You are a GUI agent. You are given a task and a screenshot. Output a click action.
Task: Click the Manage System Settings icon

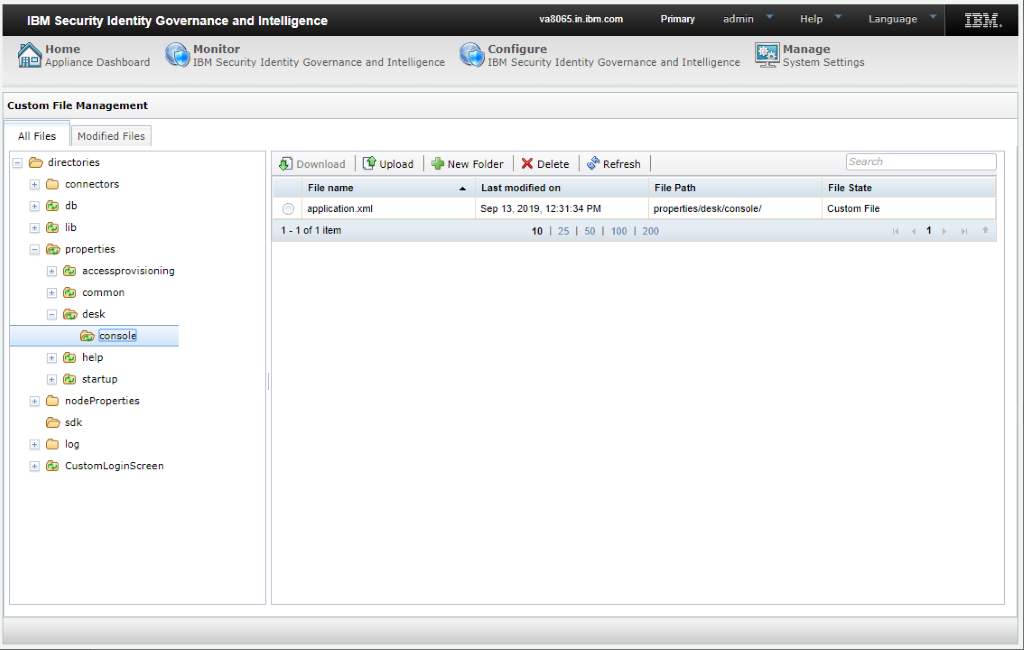[767, 55]
